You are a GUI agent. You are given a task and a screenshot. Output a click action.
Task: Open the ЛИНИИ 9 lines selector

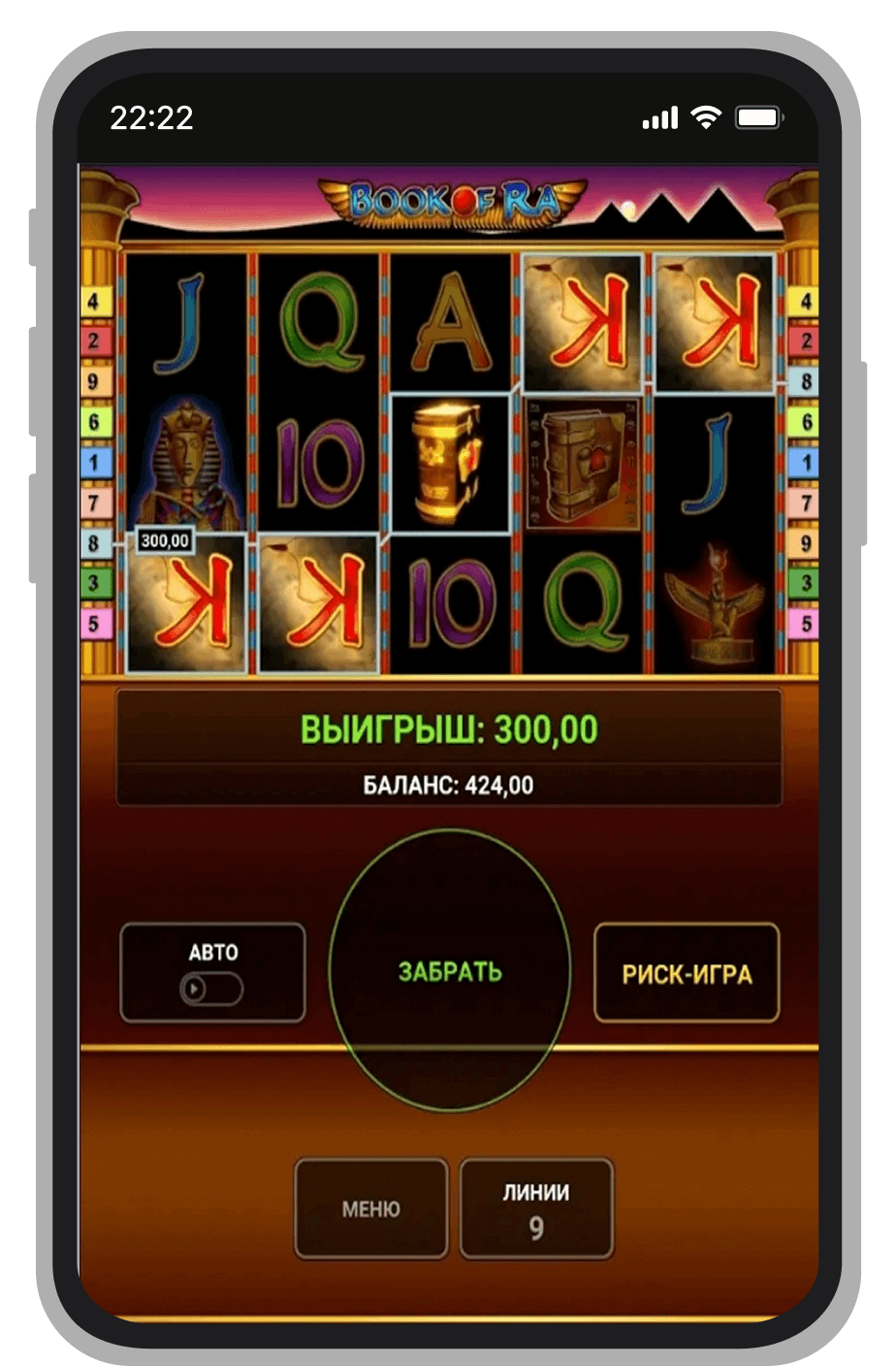[x=536, y=1208]
